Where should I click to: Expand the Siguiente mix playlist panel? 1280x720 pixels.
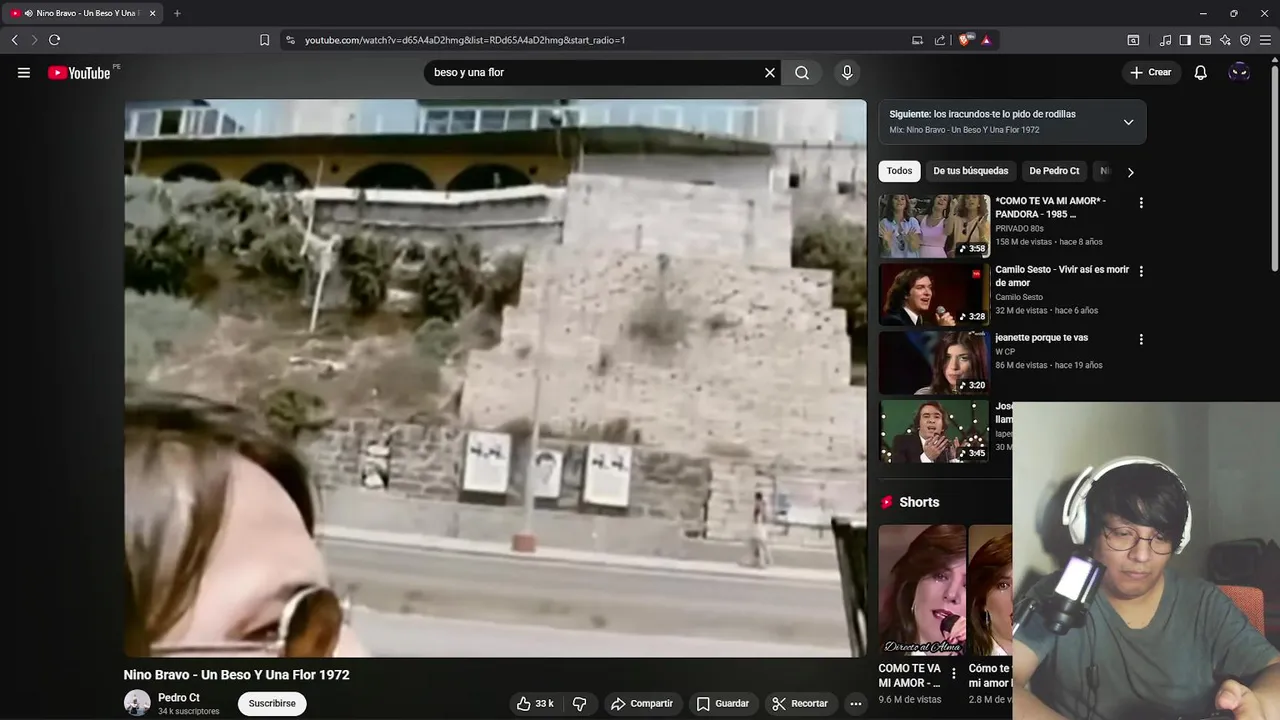pyautogui.click(x=1128, y=122)
